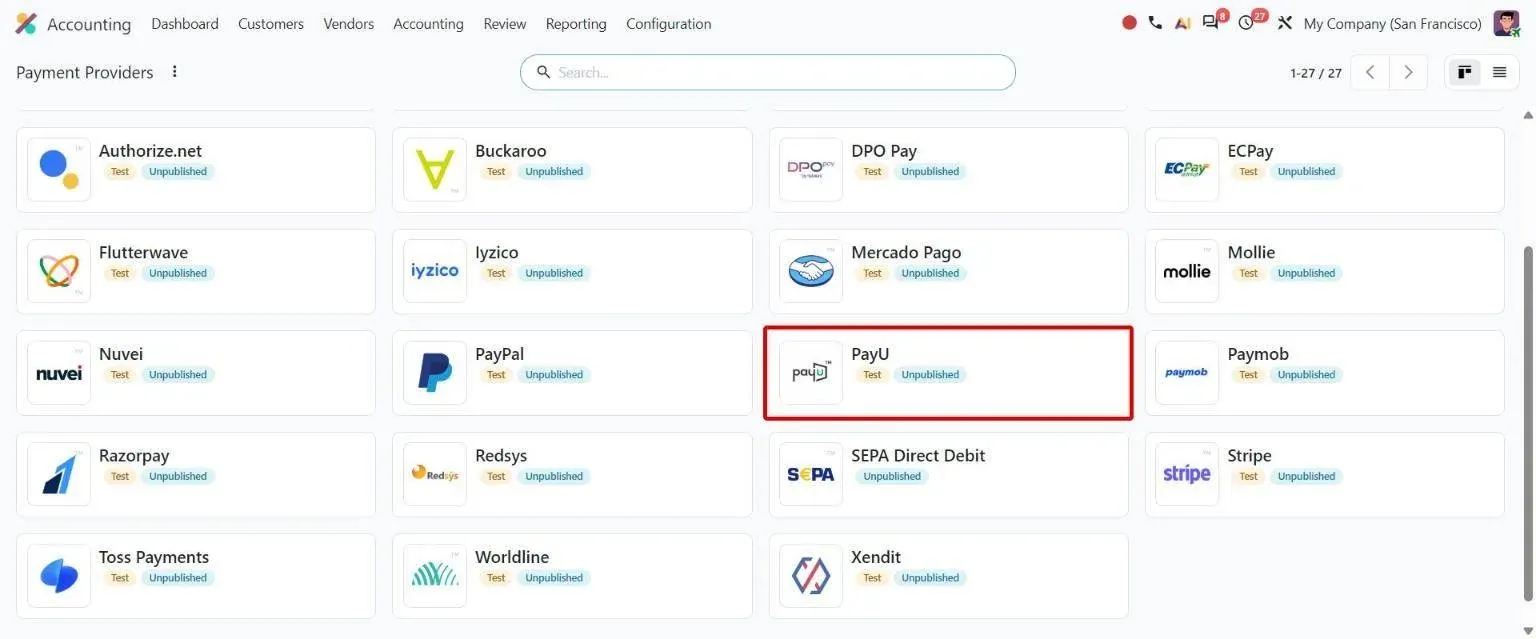Open the Razorpay provider name
This screenshot has height=639, width=1536.
click(134, 455)
